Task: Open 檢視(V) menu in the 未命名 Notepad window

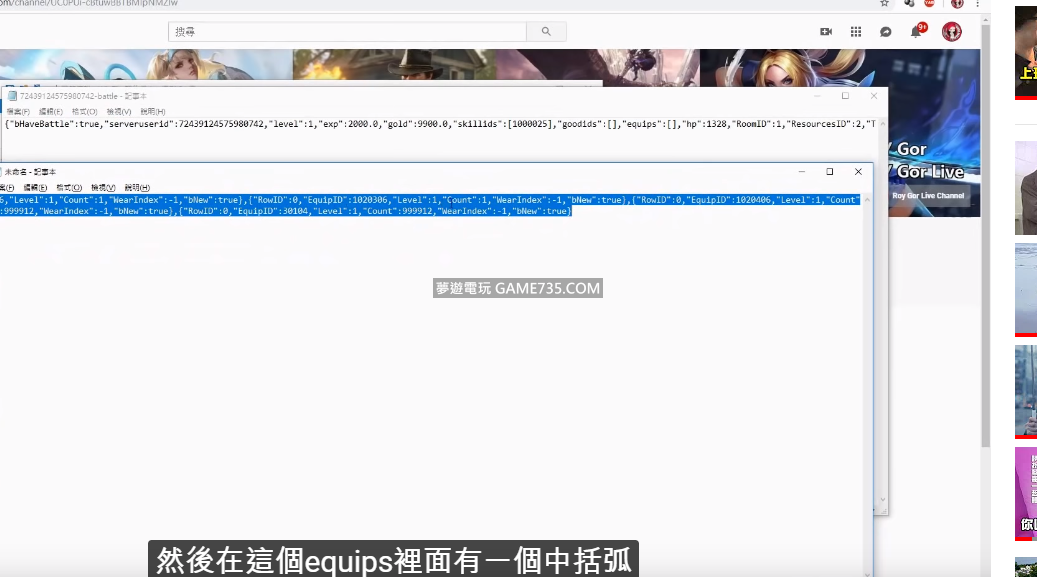Action: pyautogui.click(x=103, y=188)
